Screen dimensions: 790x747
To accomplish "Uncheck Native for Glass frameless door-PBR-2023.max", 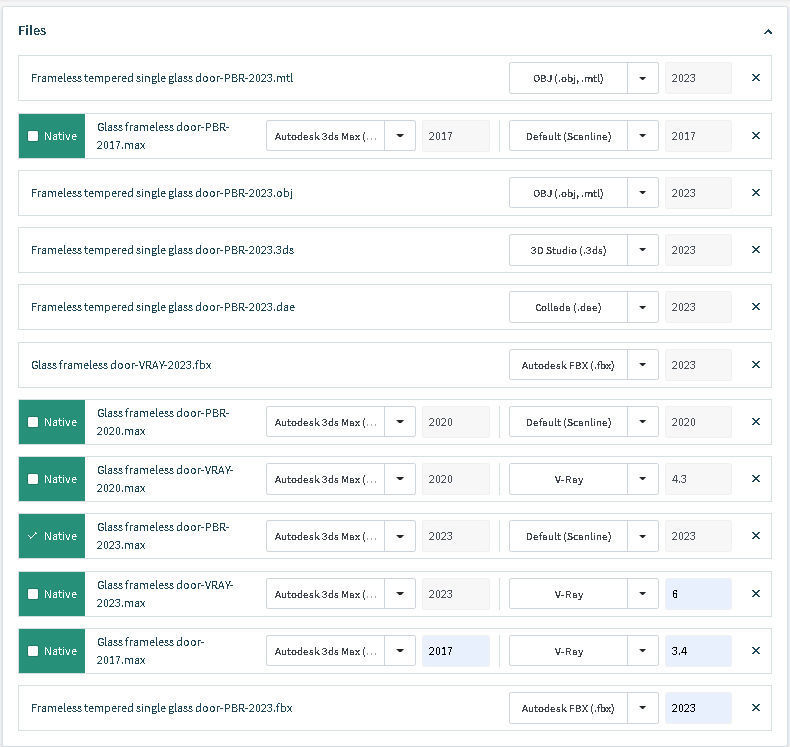I will (x=34, y=536).
